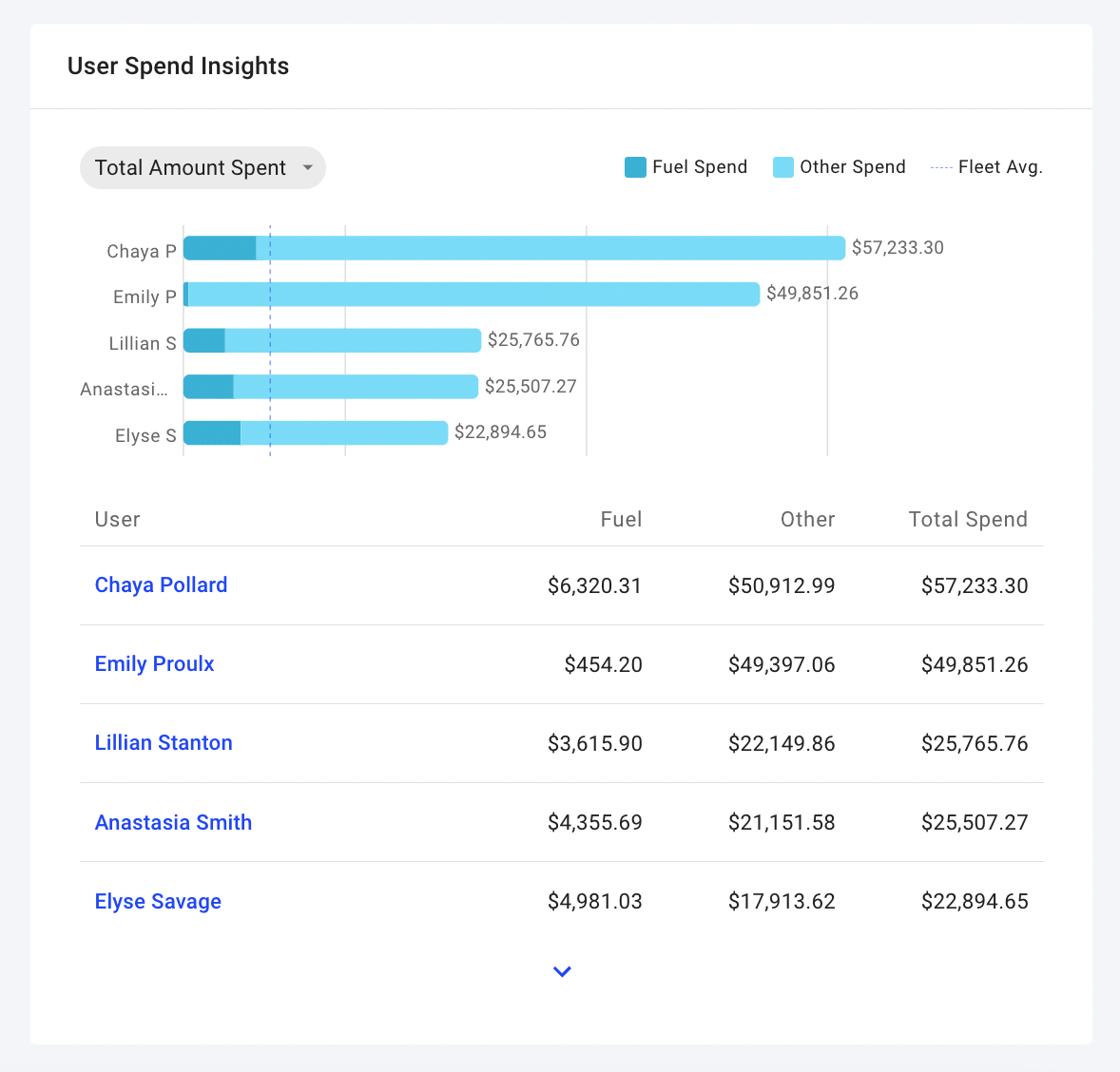Click Chaya P's fuel spend bar segment
The width and height of the screenshot is (1120, 1072).
click(220, 248)
